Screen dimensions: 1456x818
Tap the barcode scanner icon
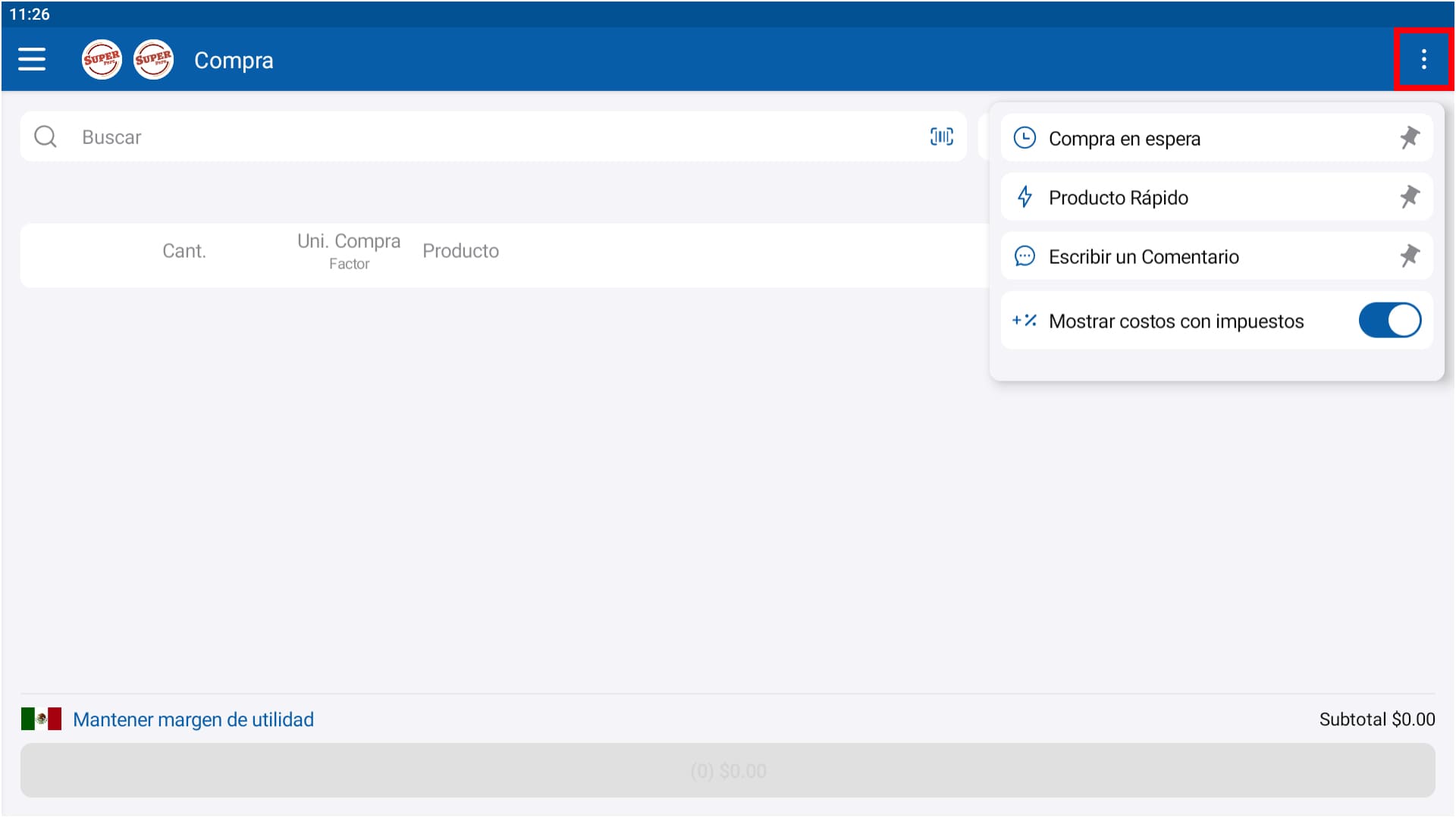click(x=941, y=136)
